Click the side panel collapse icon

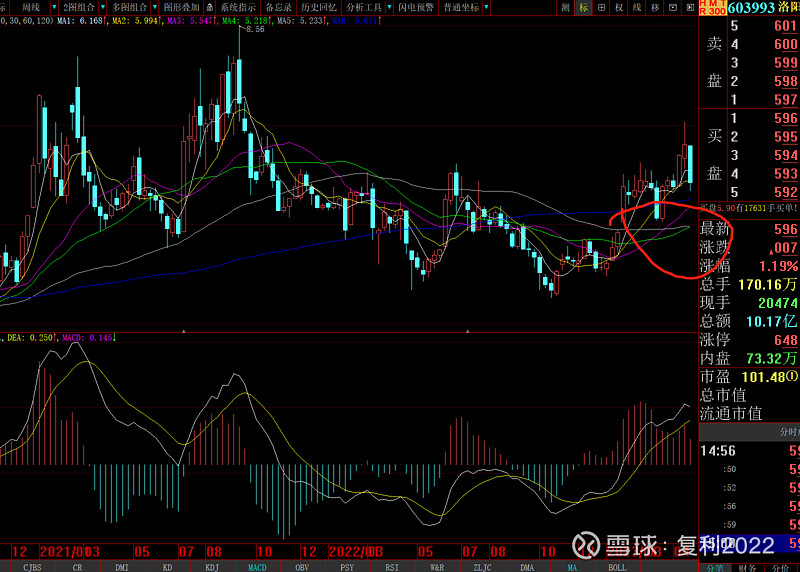(690, 7)
